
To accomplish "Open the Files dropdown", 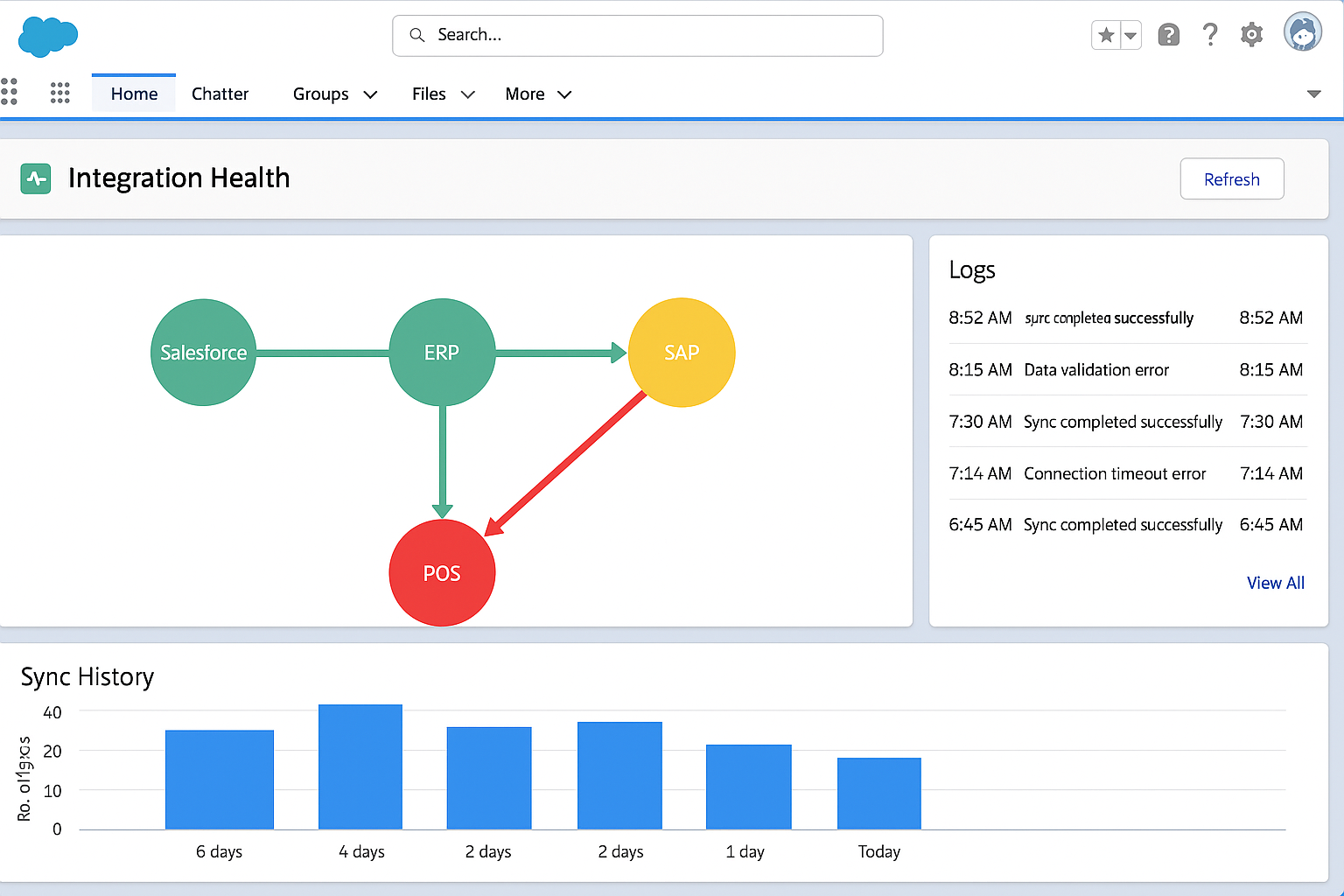I will click(442, 94).
